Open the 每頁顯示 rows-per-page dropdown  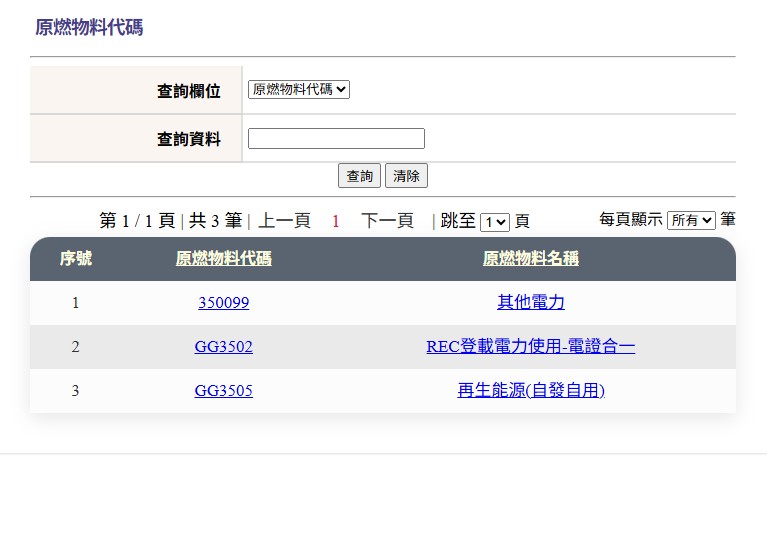691,220
